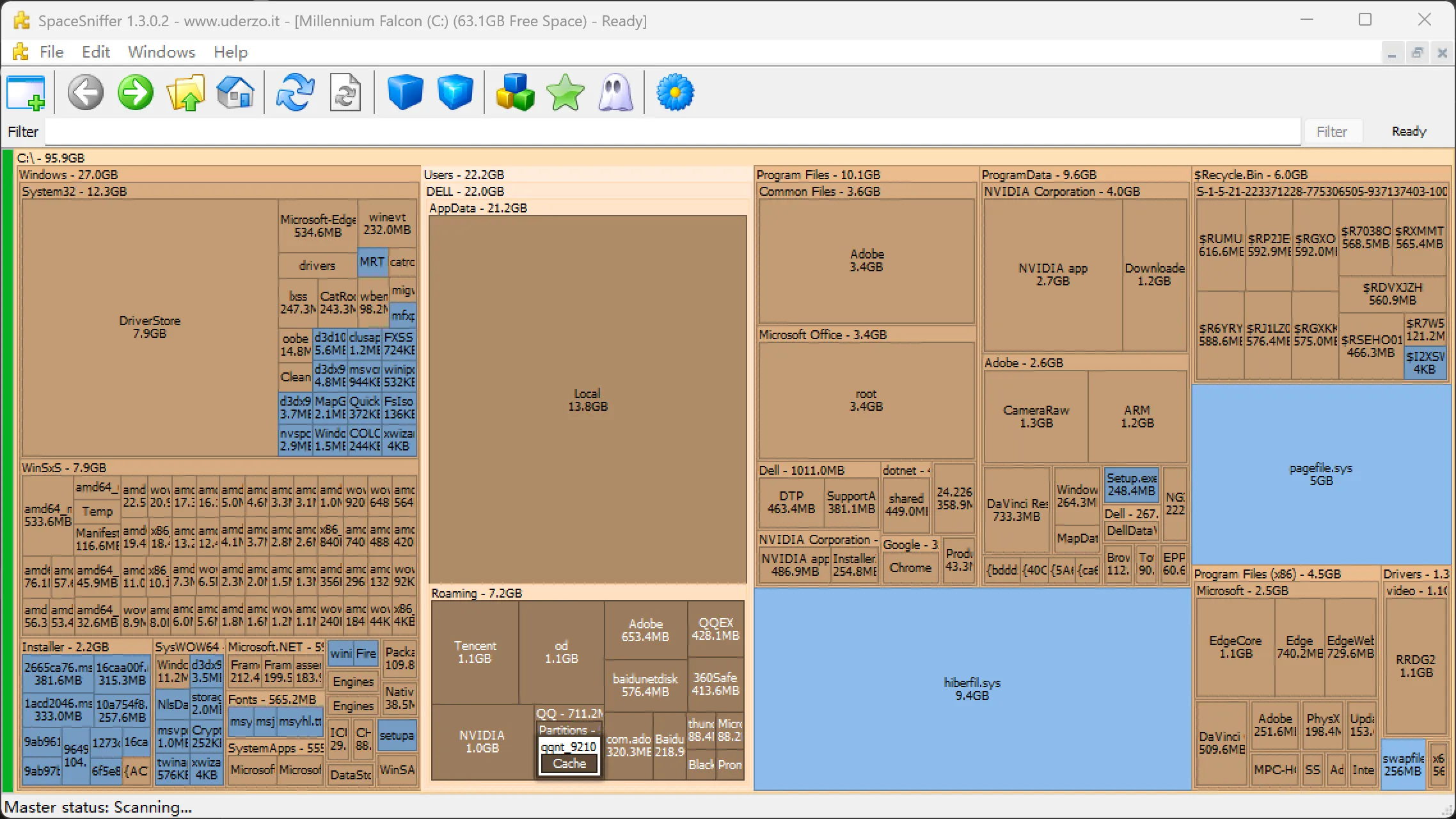Click the blue refresh arrows icon

tap(295, 93)
